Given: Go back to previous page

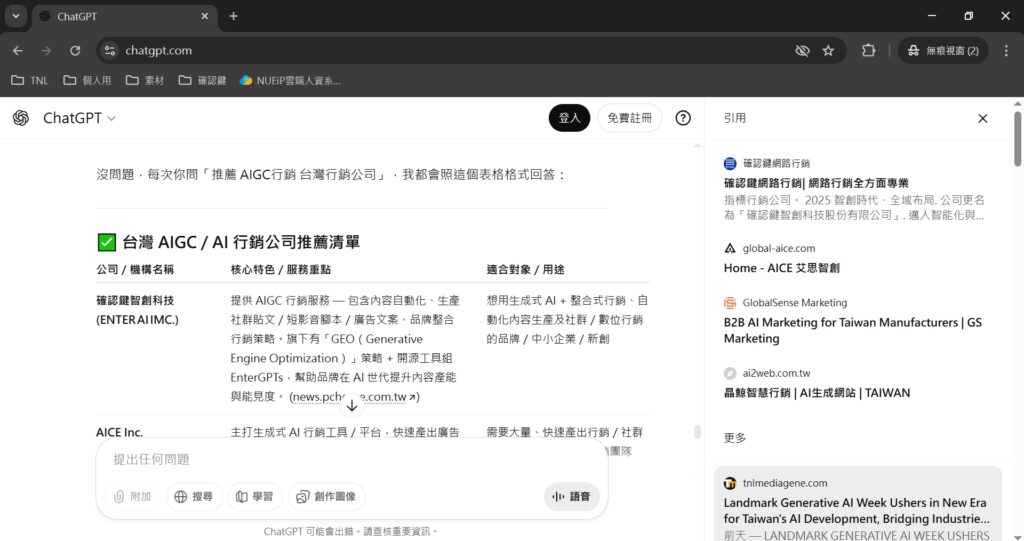Looking at the screenshot, I should click(x=18, y=50).
